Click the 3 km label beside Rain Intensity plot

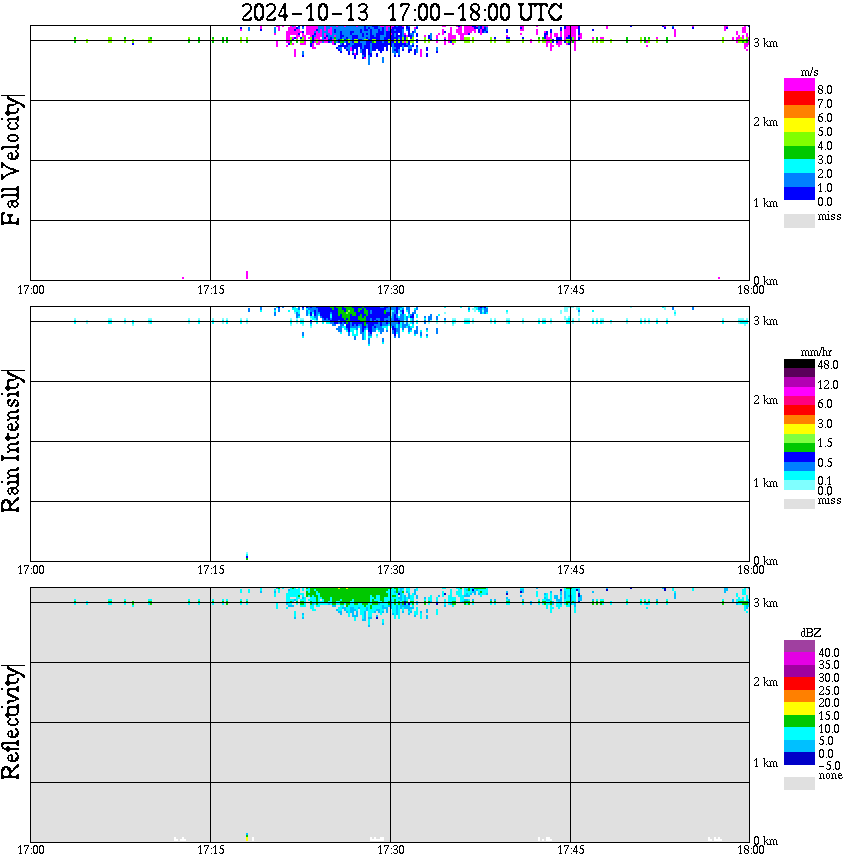pyautogui.click(x=765, y=321)
